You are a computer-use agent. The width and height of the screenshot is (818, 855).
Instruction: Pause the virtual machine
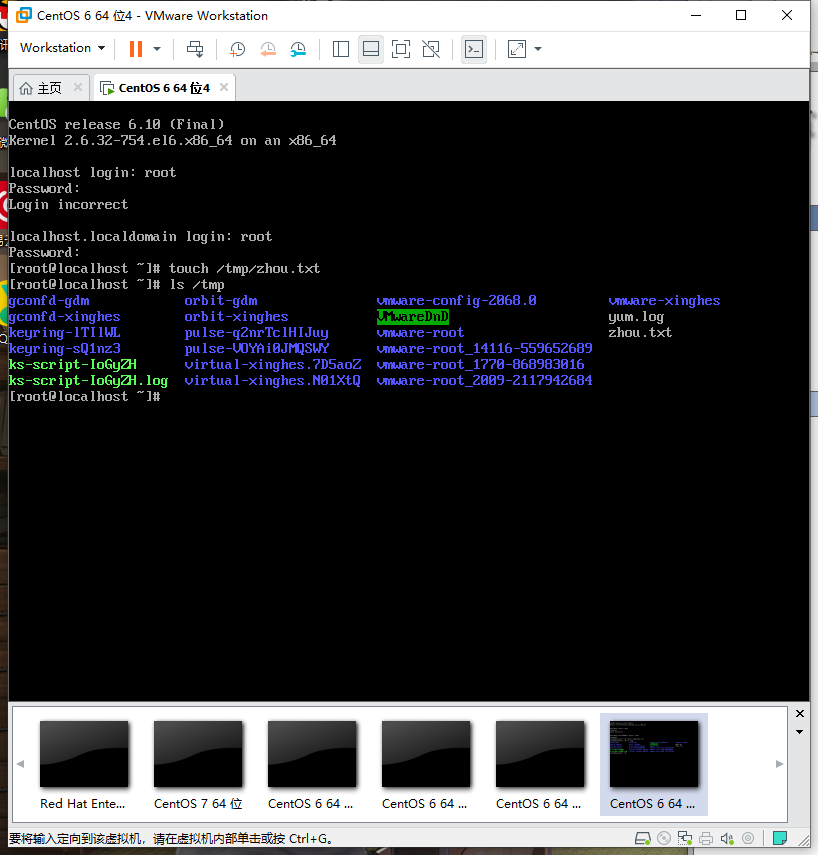click(136, 49)
